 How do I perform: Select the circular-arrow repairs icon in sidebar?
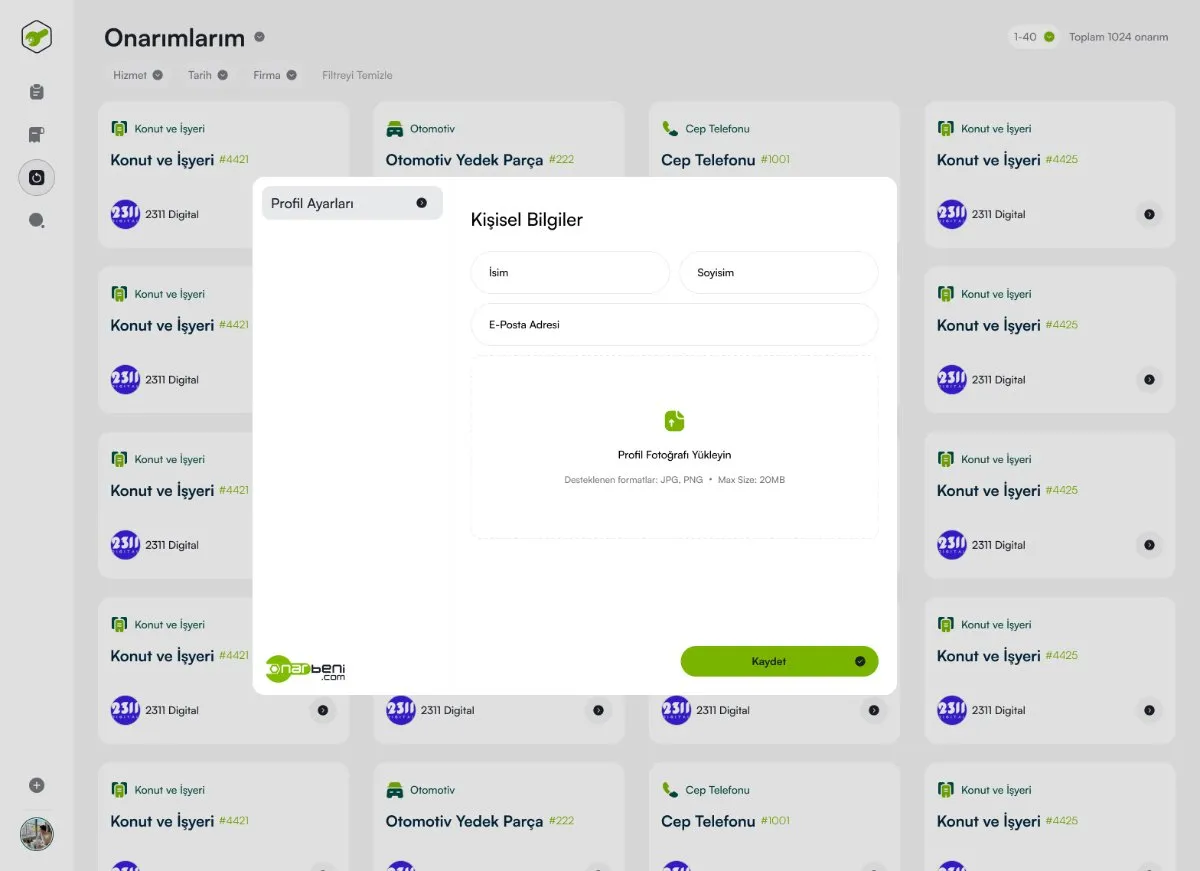click(37, 178)
